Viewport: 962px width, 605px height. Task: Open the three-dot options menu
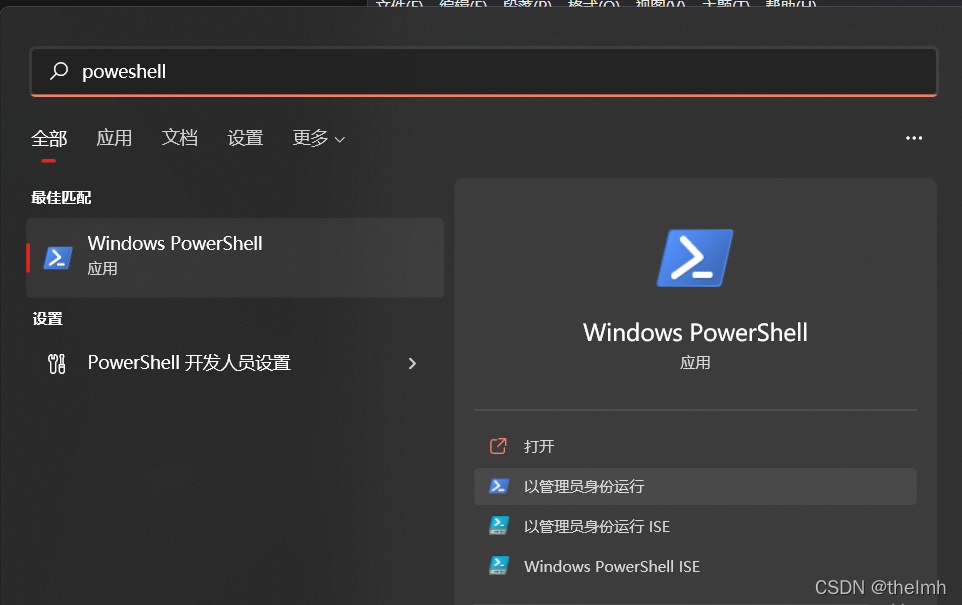[914, 138]
